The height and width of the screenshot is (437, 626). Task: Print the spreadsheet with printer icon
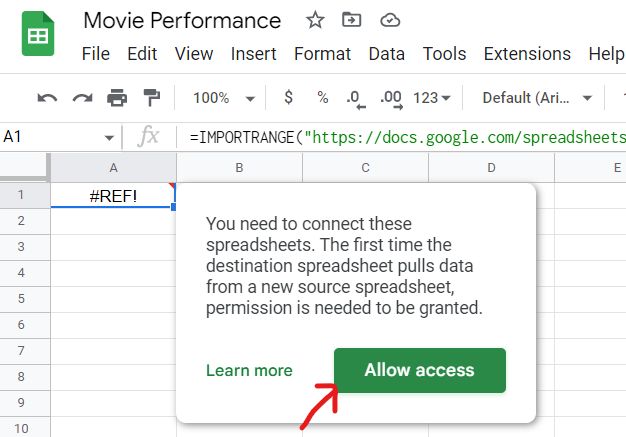tap(117, 98)
